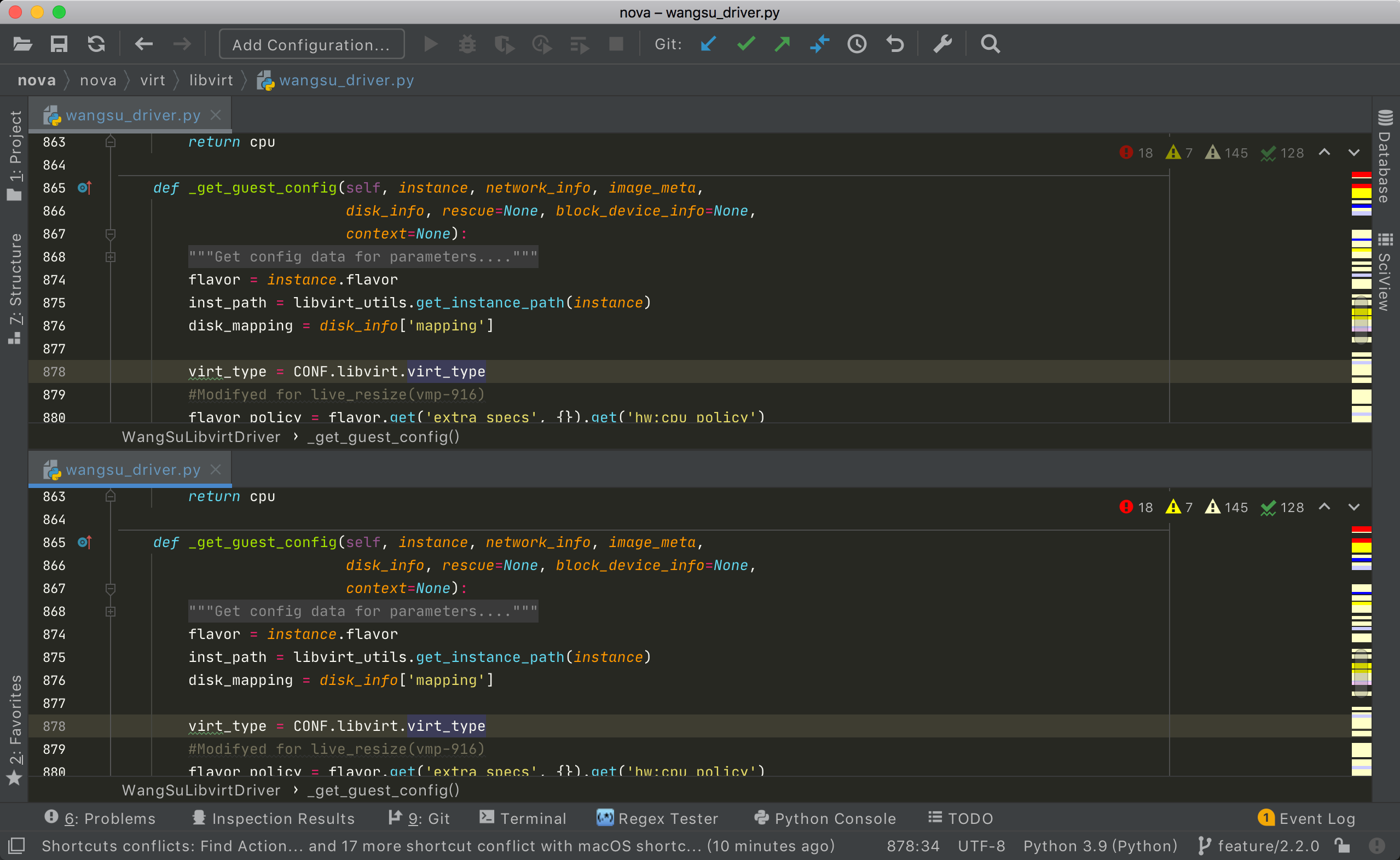
Task: Click the Git commit checkmark icon
Action: coord(746,44)
